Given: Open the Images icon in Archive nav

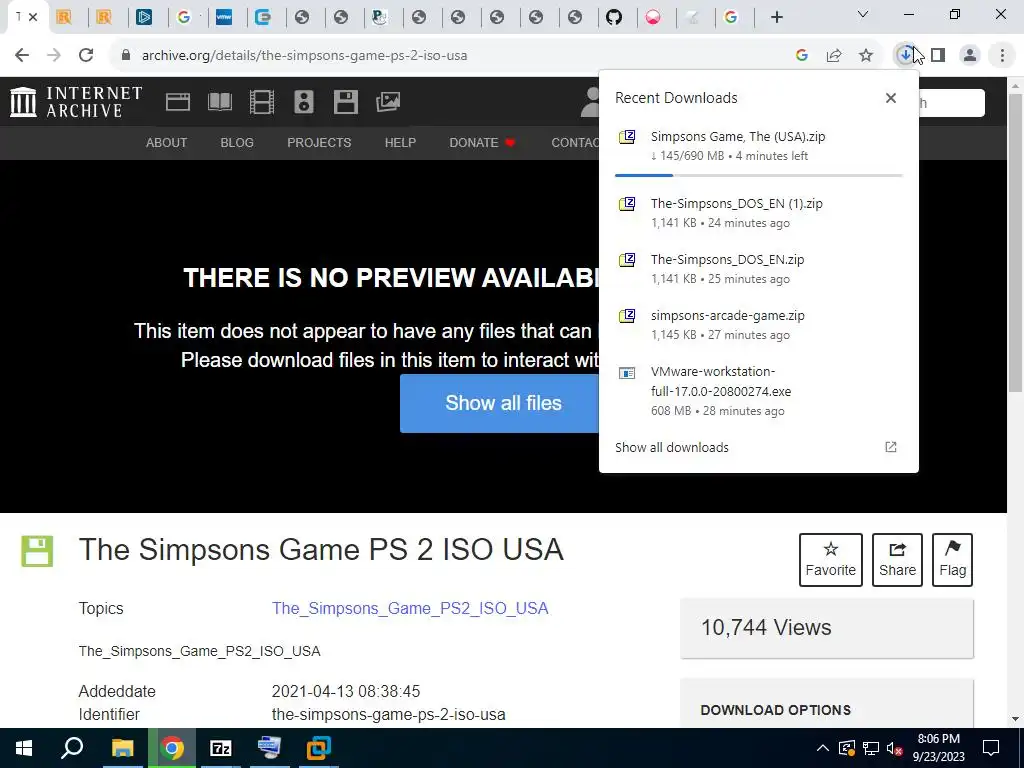Looking at the screenshot, I should point(388,102).
